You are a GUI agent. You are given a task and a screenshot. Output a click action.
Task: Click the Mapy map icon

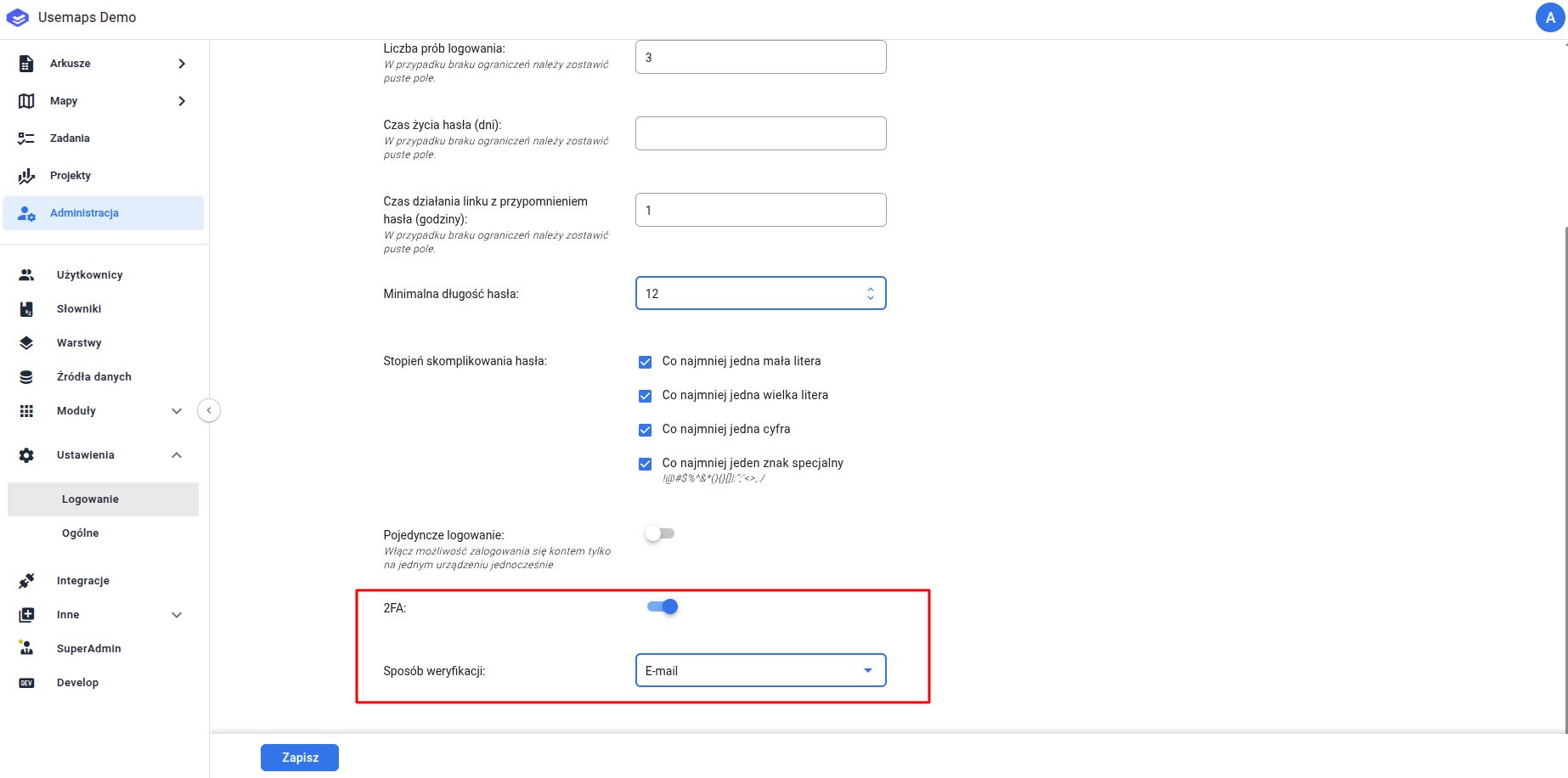point(26,101)
